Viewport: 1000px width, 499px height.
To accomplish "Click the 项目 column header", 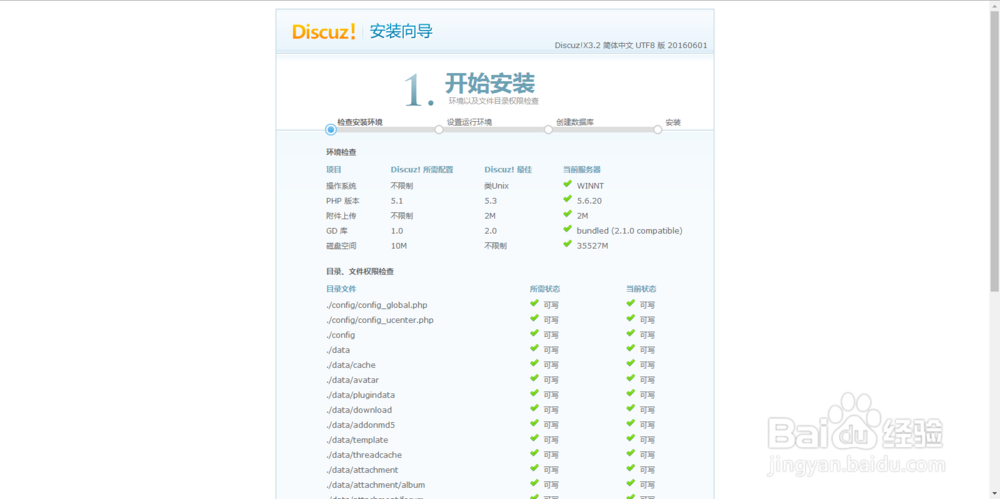I will coord(334,169).
